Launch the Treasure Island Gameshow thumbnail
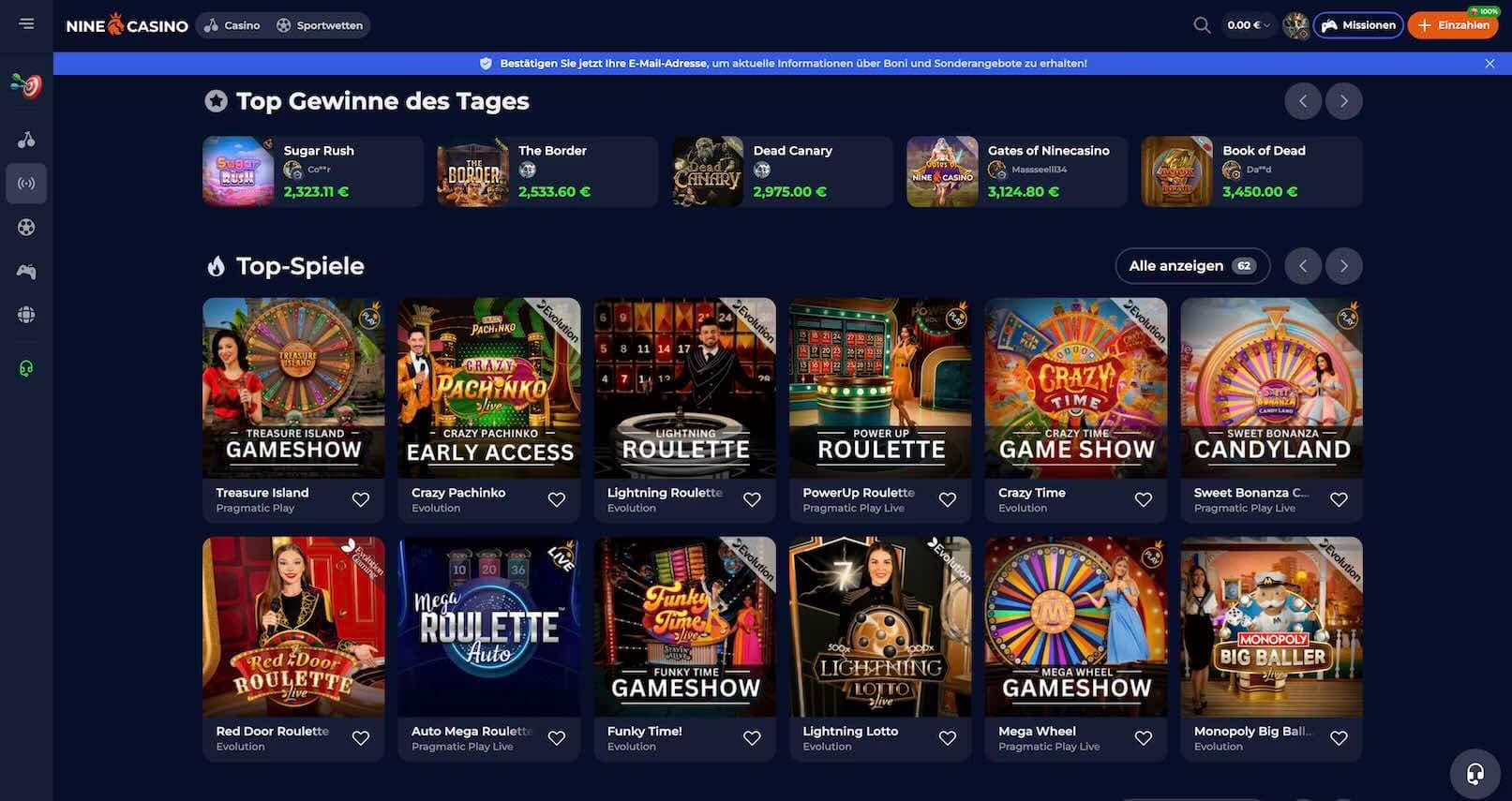Screen dimensions: 1512x801 [293, 388]
